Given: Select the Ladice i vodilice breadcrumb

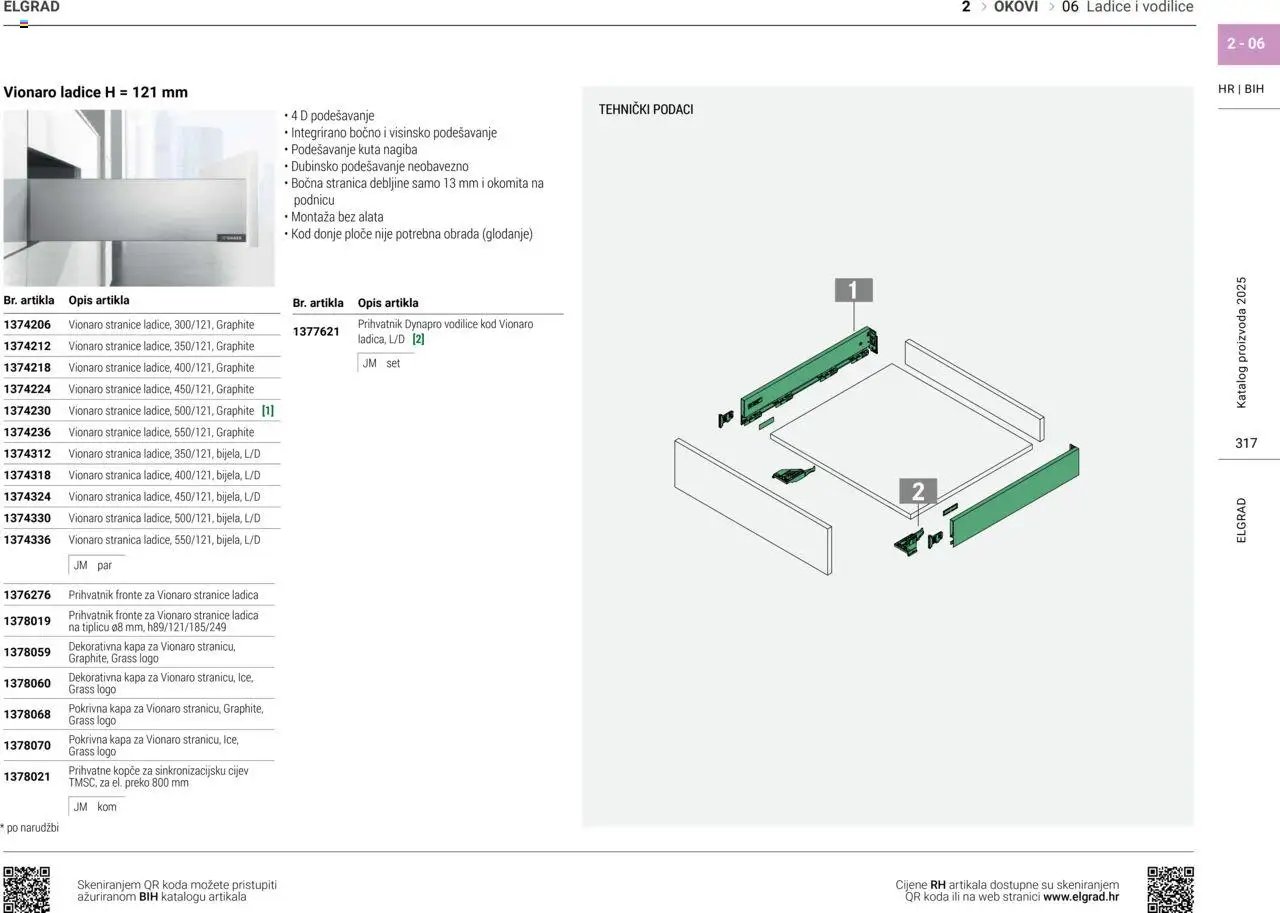Looking at the screenshot, I should tap(1139, 7).
